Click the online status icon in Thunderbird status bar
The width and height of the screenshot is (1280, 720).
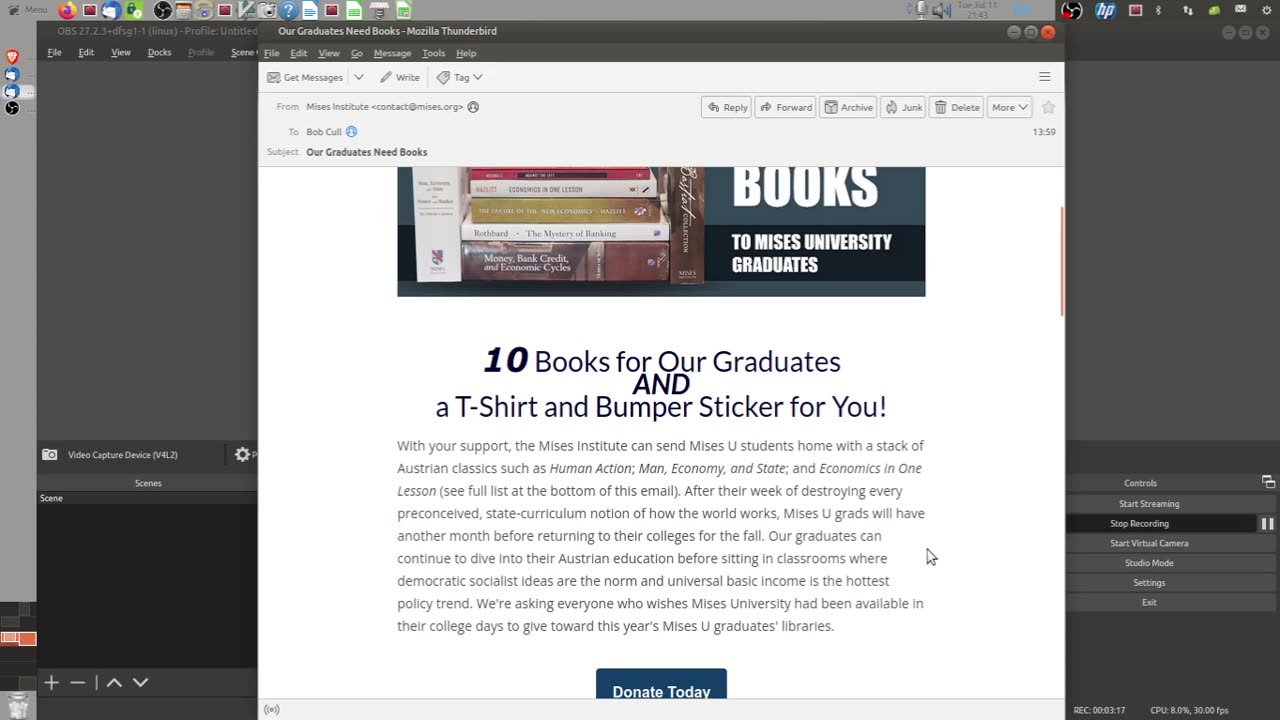tap(272, 710)
